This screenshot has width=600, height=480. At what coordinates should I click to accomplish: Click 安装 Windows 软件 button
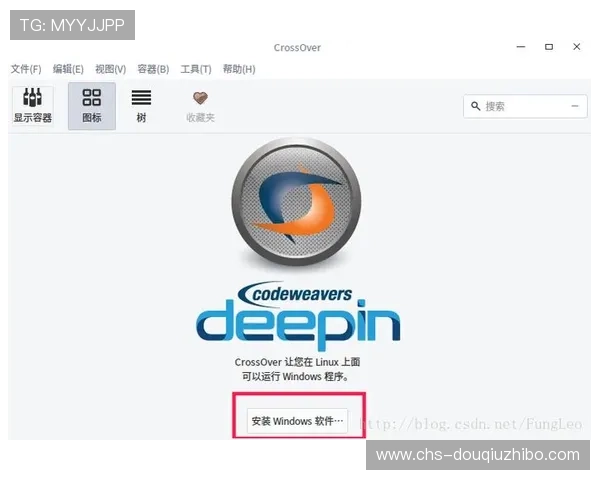point(297,421)
